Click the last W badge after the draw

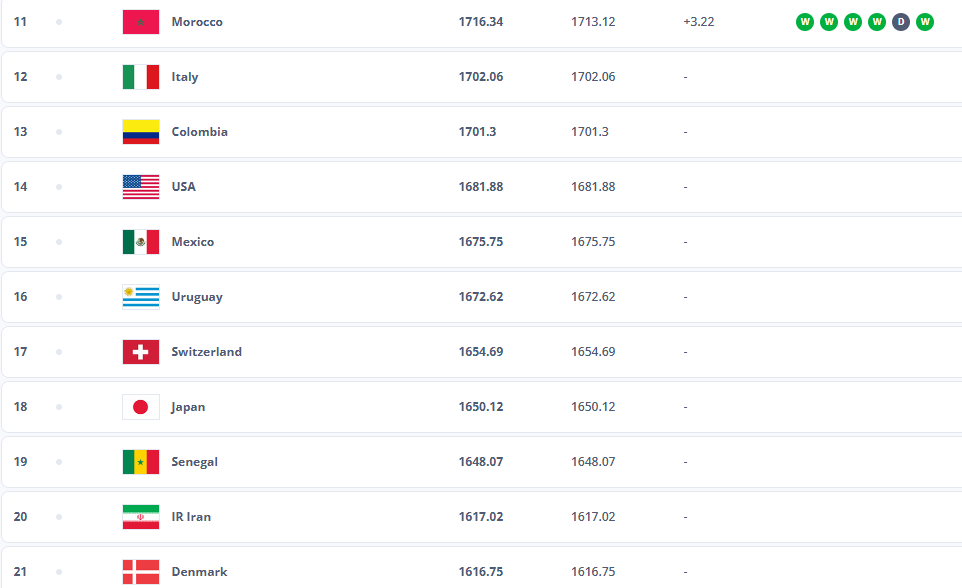[925, 22]
